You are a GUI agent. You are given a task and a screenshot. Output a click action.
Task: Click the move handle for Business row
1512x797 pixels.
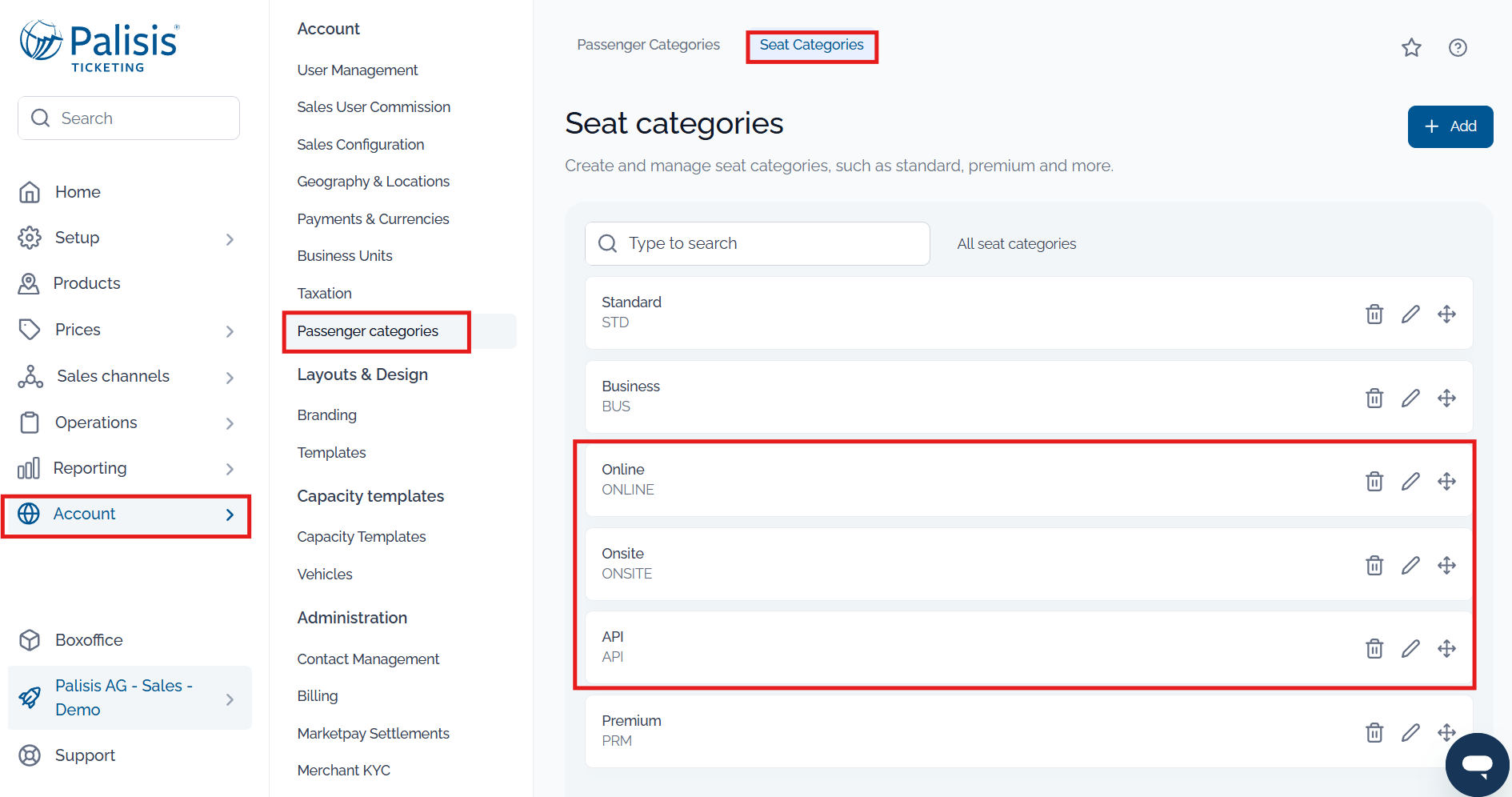[1446, 398]
